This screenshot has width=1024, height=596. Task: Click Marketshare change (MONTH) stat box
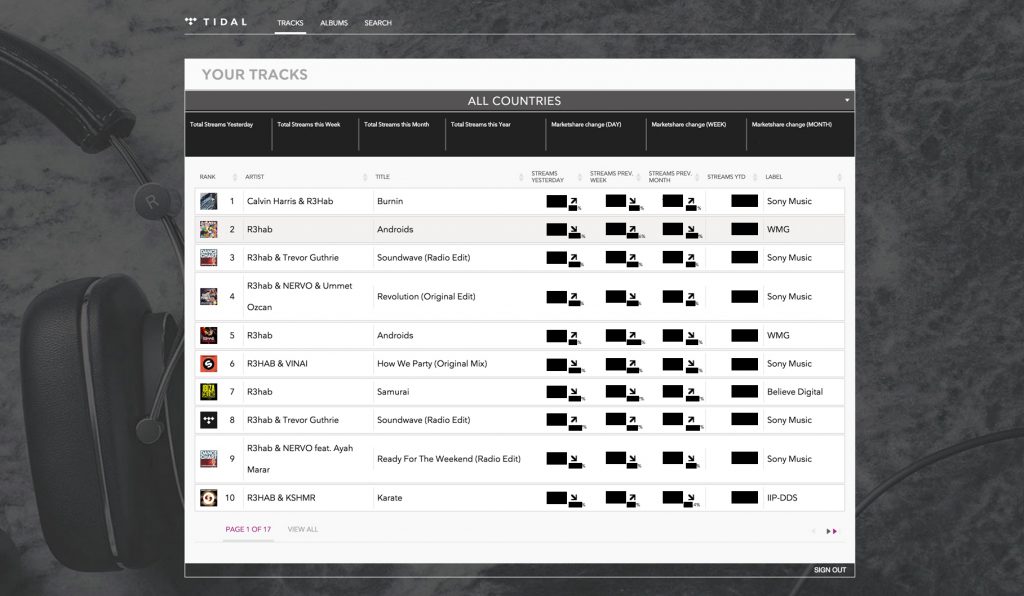coord(800,134)
